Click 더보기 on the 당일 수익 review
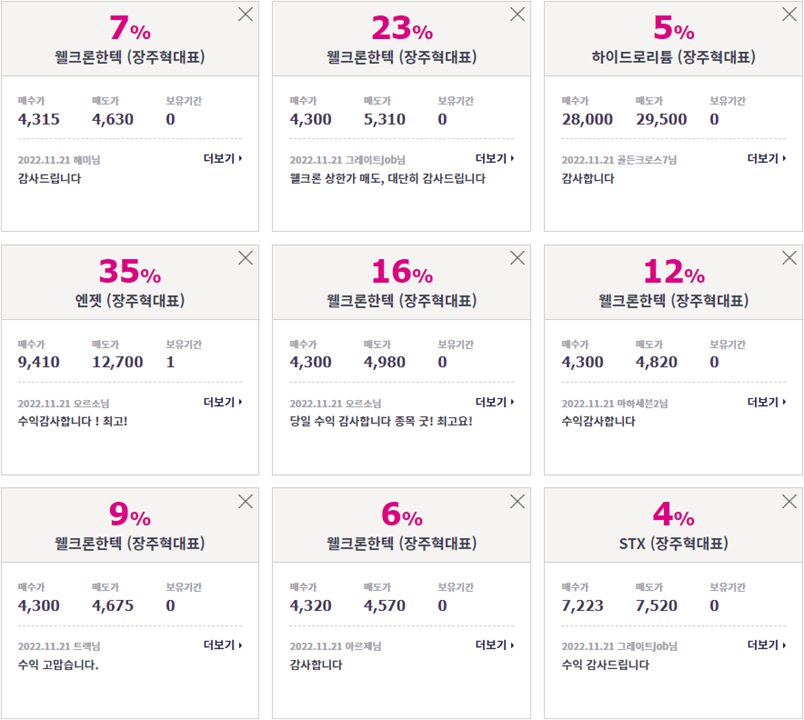804x720 pixels. (494, 402)
